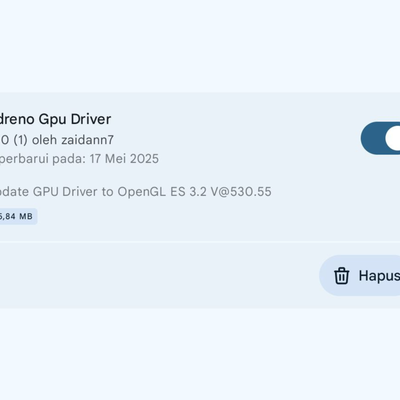Click the Hapus delete button

coord(360,276)
